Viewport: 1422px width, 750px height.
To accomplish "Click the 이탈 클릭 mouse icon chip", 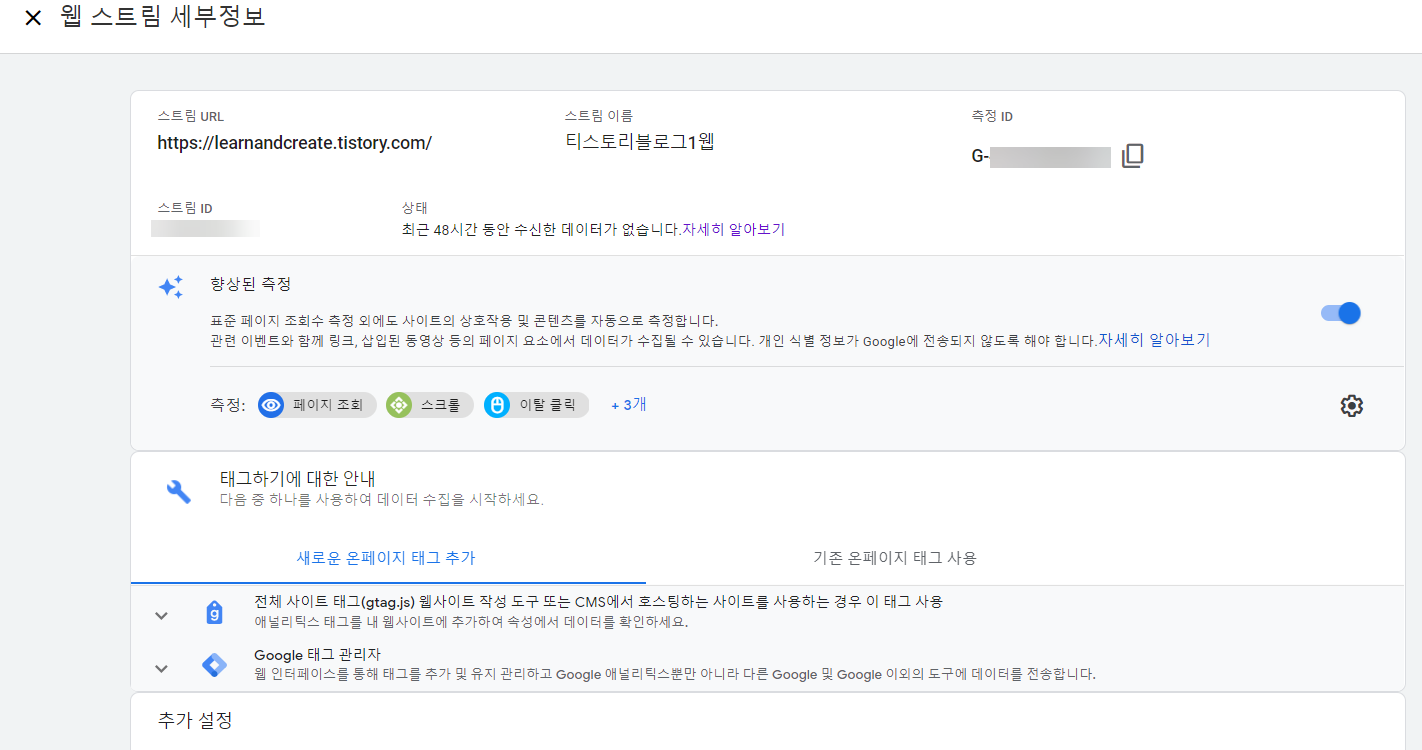I will click(x=536, y=405).
